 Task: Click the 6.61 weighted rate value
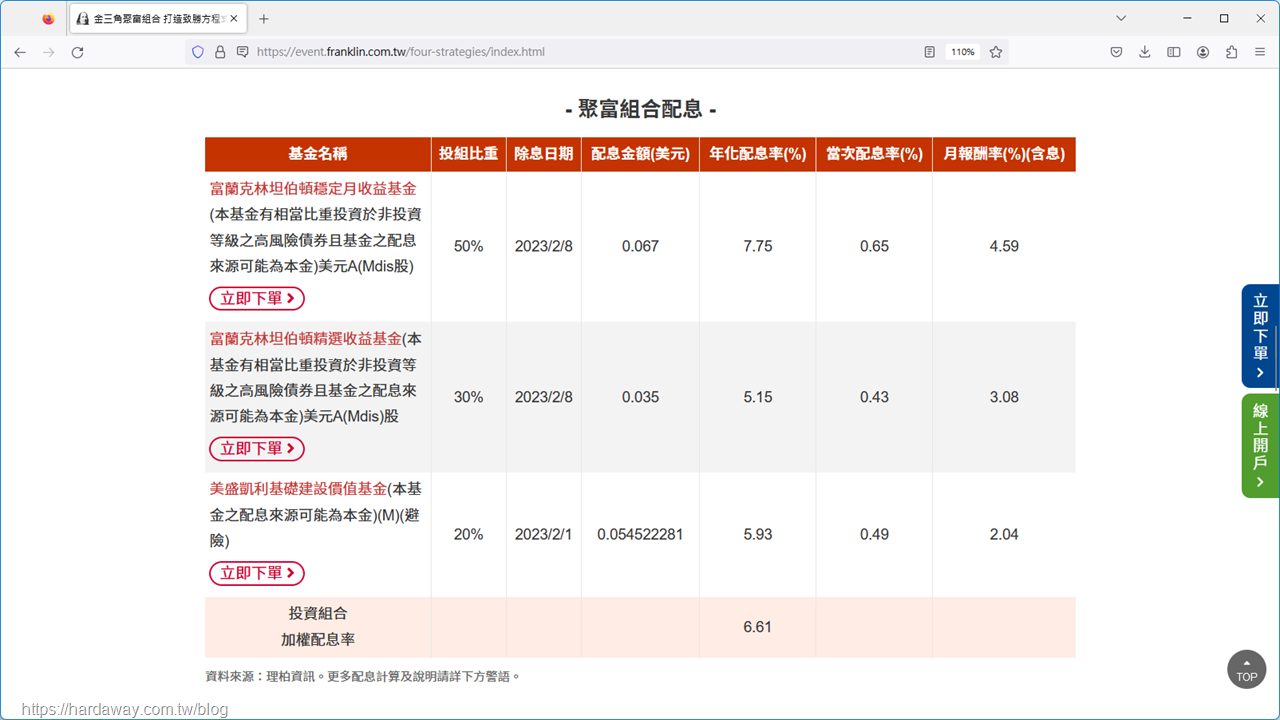(758, 627)
